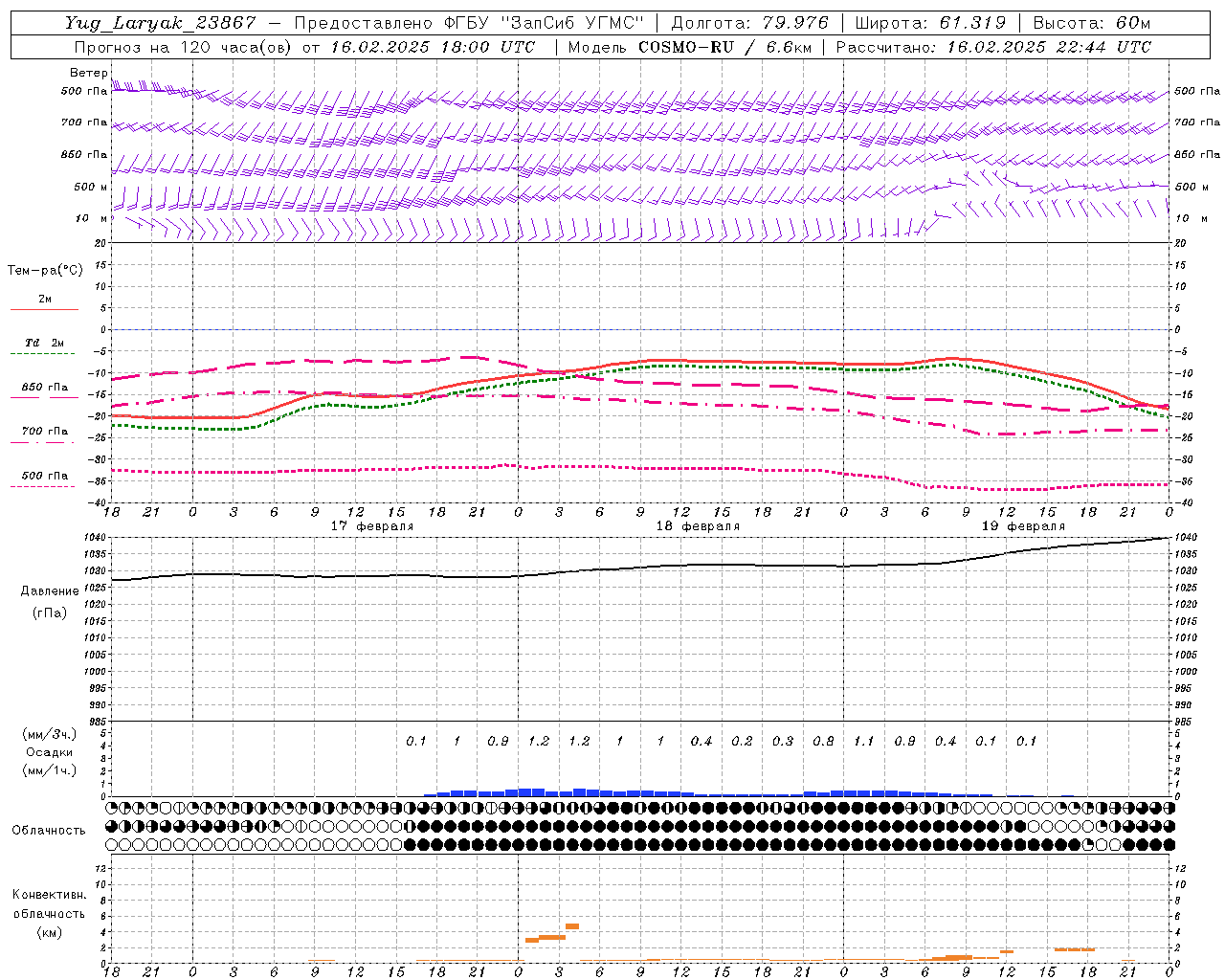Viewport: 1225px width, 980px height.
Task: Click the 'Облачность' cloud cover label
Action: point(49,831)
